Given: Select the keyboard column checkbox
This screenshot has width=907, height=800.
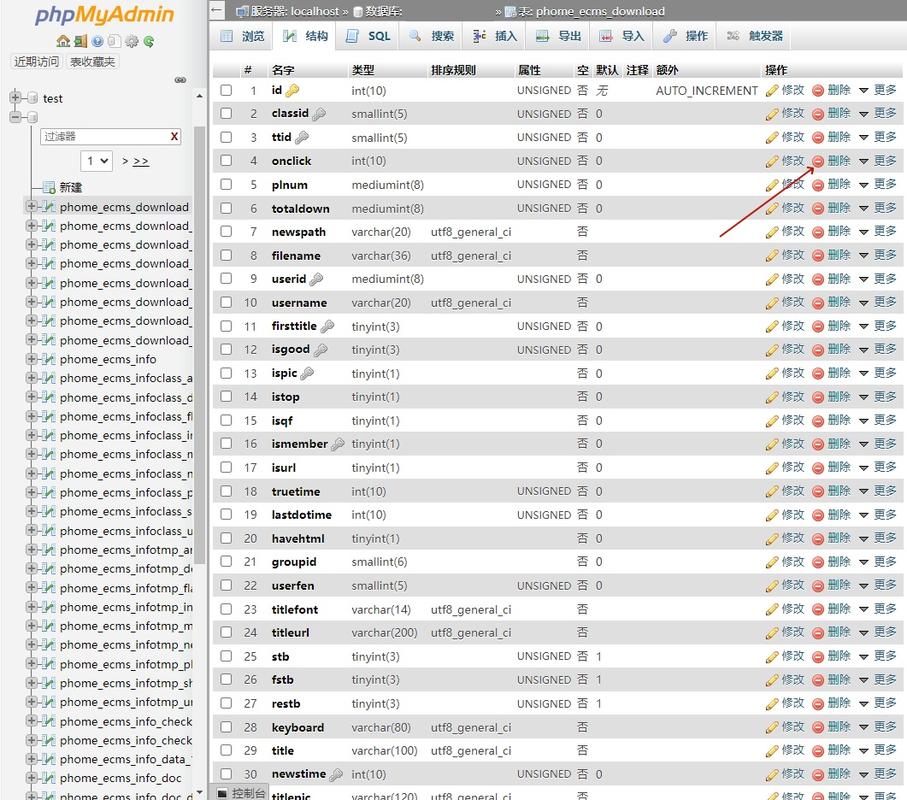Looking at the screenshot, I should (x=226, y=727).
